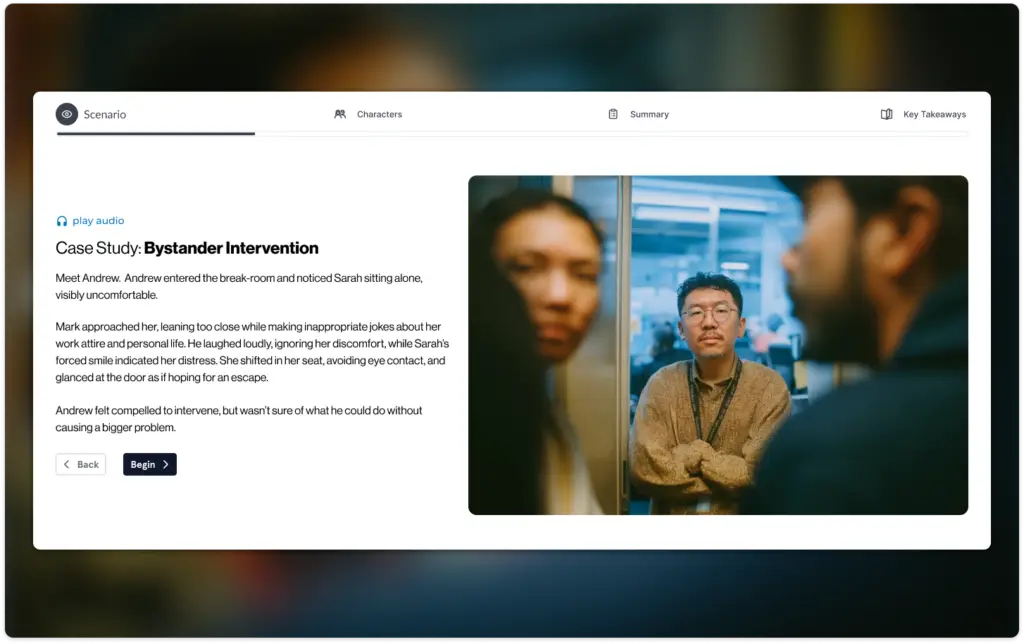The image size is (1024, 644).
Task: Click the left chevron in the Back button
Action: tap(67, 464)
